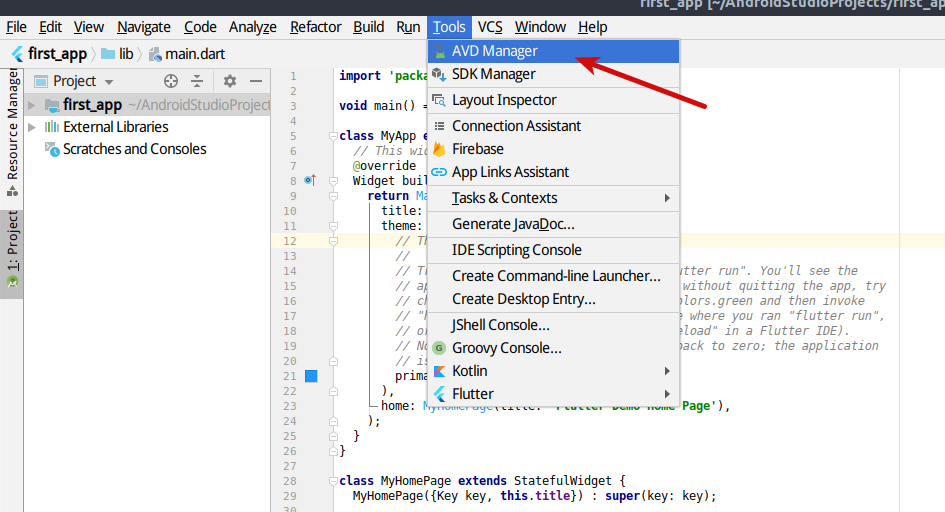The height and width of the screenshot is (512, 945).
Task: Open Project panel gear settings
Action: [230, 81]
